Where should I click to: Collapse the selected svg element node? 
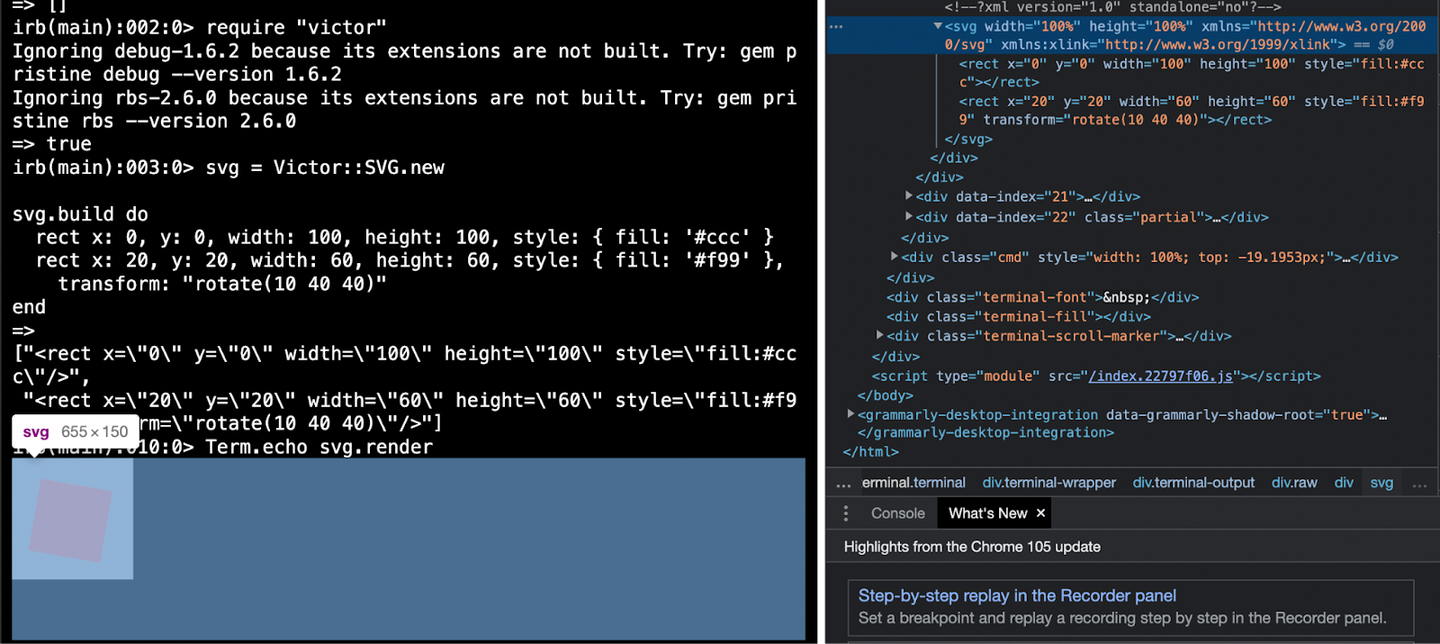938,26
